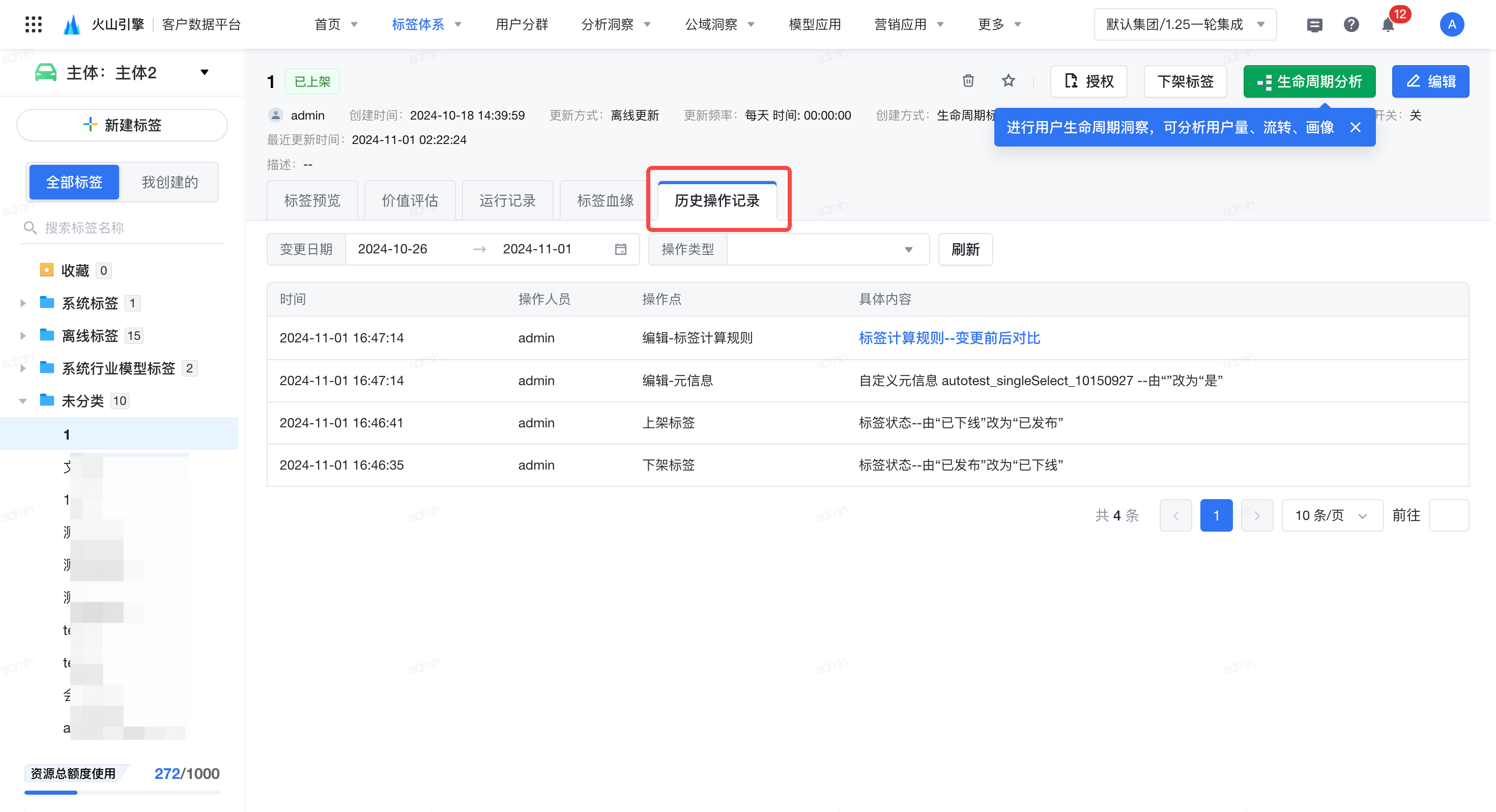Open the help question mark icon

point(1351,24)
